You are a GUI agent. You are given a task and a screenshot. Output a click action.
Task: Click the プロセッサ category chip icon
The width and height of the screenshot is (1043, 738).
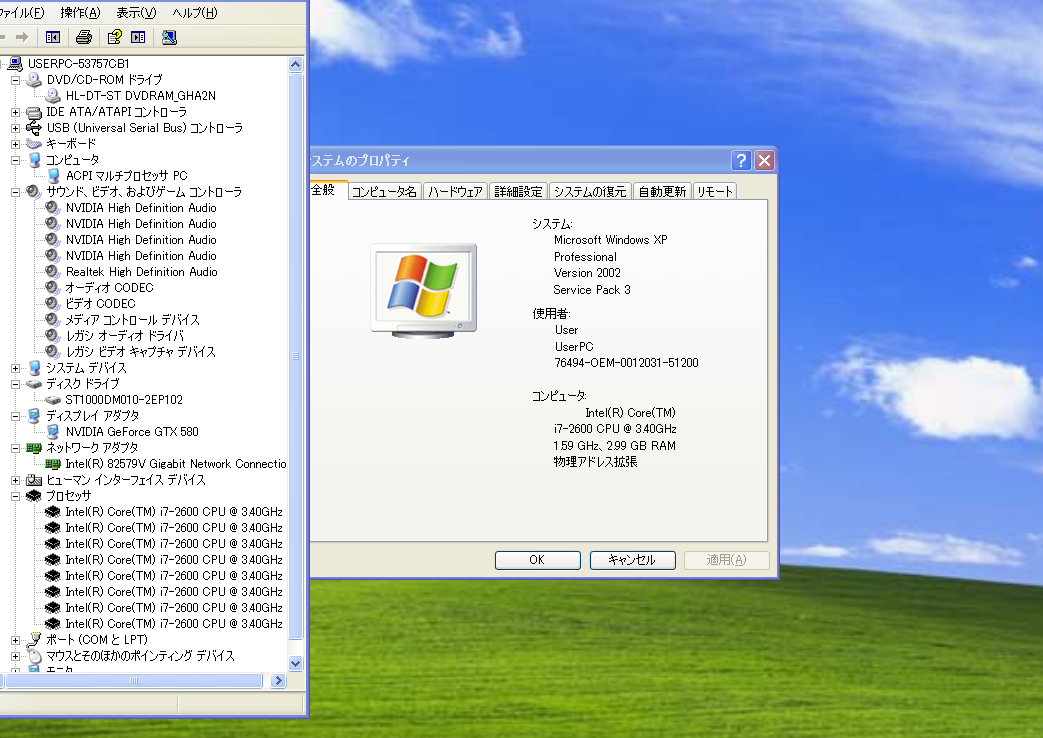[34, 496]
